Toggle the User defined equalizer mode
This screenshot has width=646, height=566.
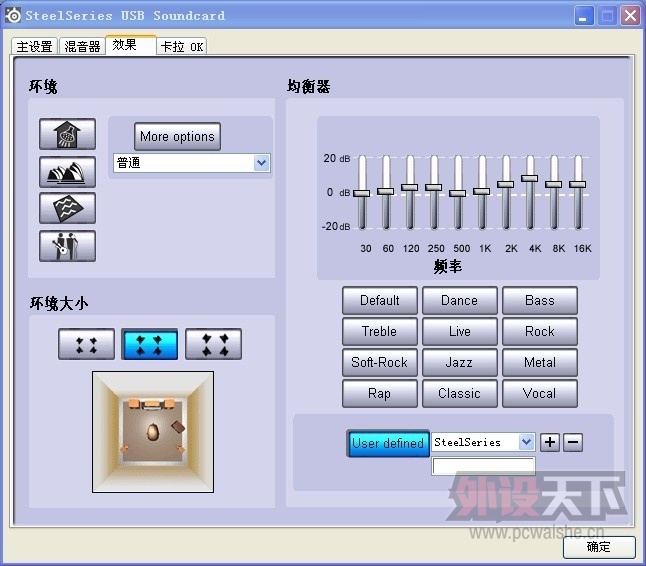388,443
